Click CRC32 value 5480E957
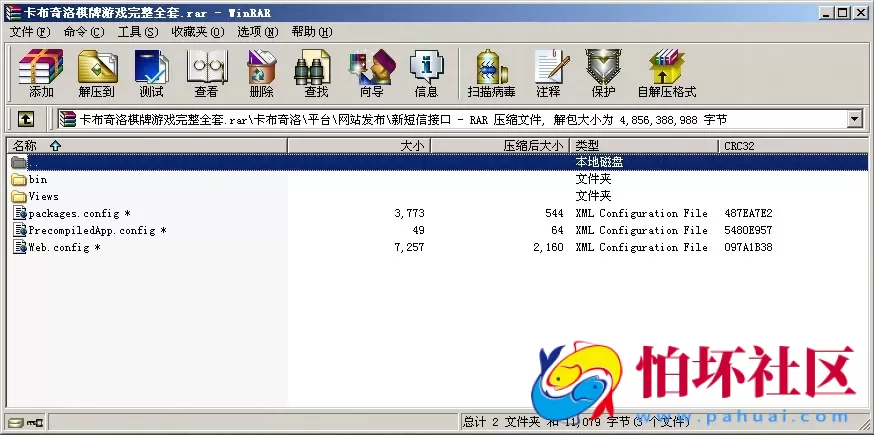The height and width of the screenshot is (435, 874). coord(748,230)
